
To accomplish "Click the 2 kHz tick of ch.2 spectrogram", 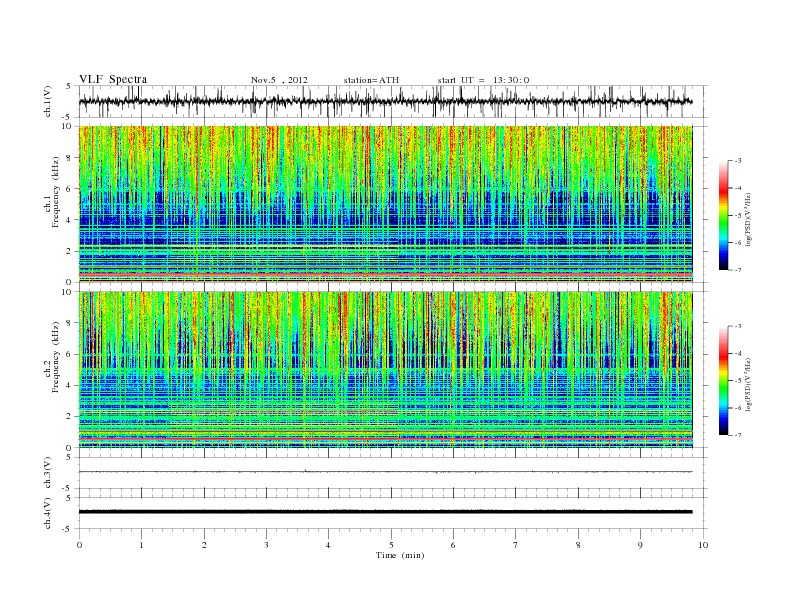I will pyautogui.click(x=69, y=417).
